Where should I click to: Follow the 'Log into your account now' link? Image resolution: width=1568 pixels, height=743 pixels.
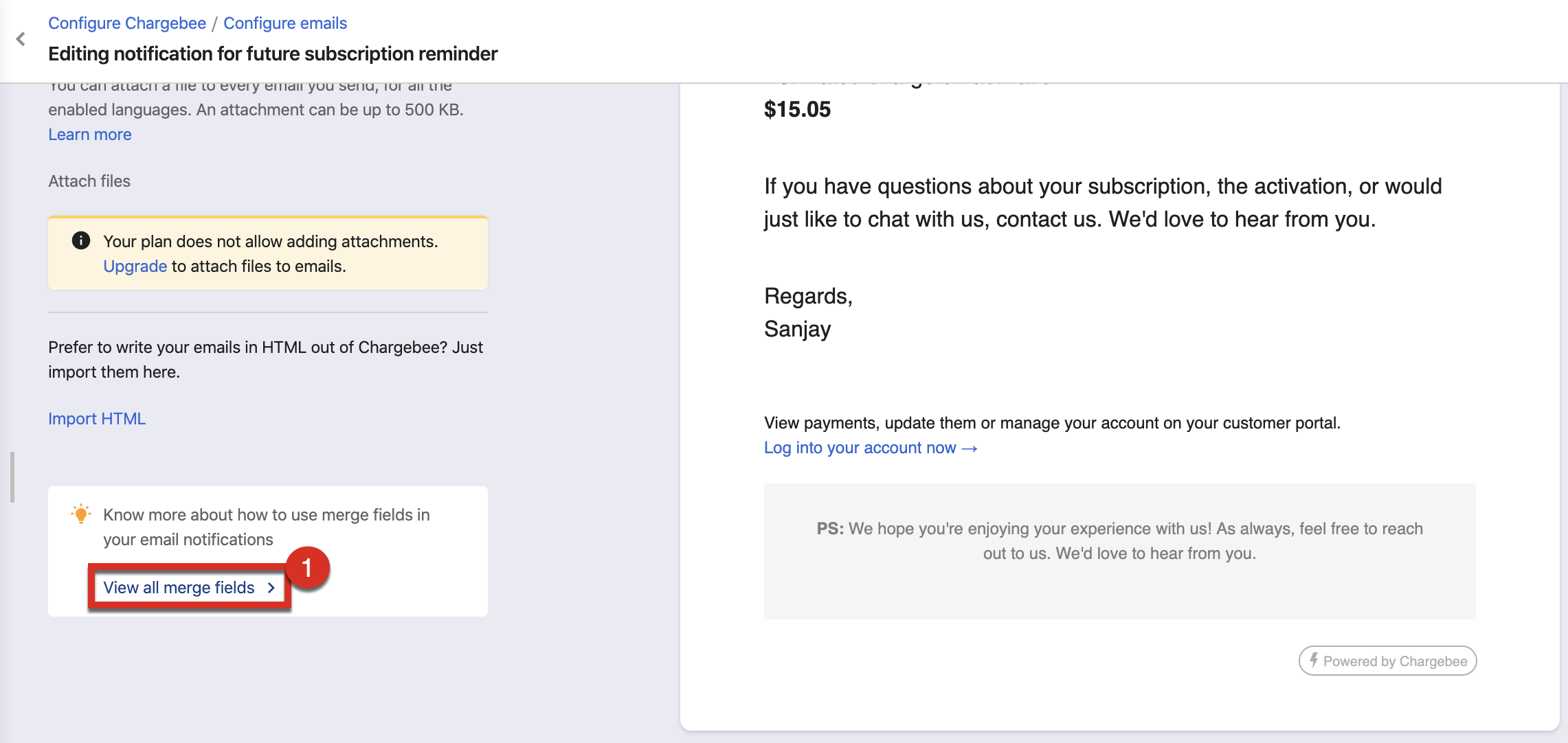pos(860,448)
